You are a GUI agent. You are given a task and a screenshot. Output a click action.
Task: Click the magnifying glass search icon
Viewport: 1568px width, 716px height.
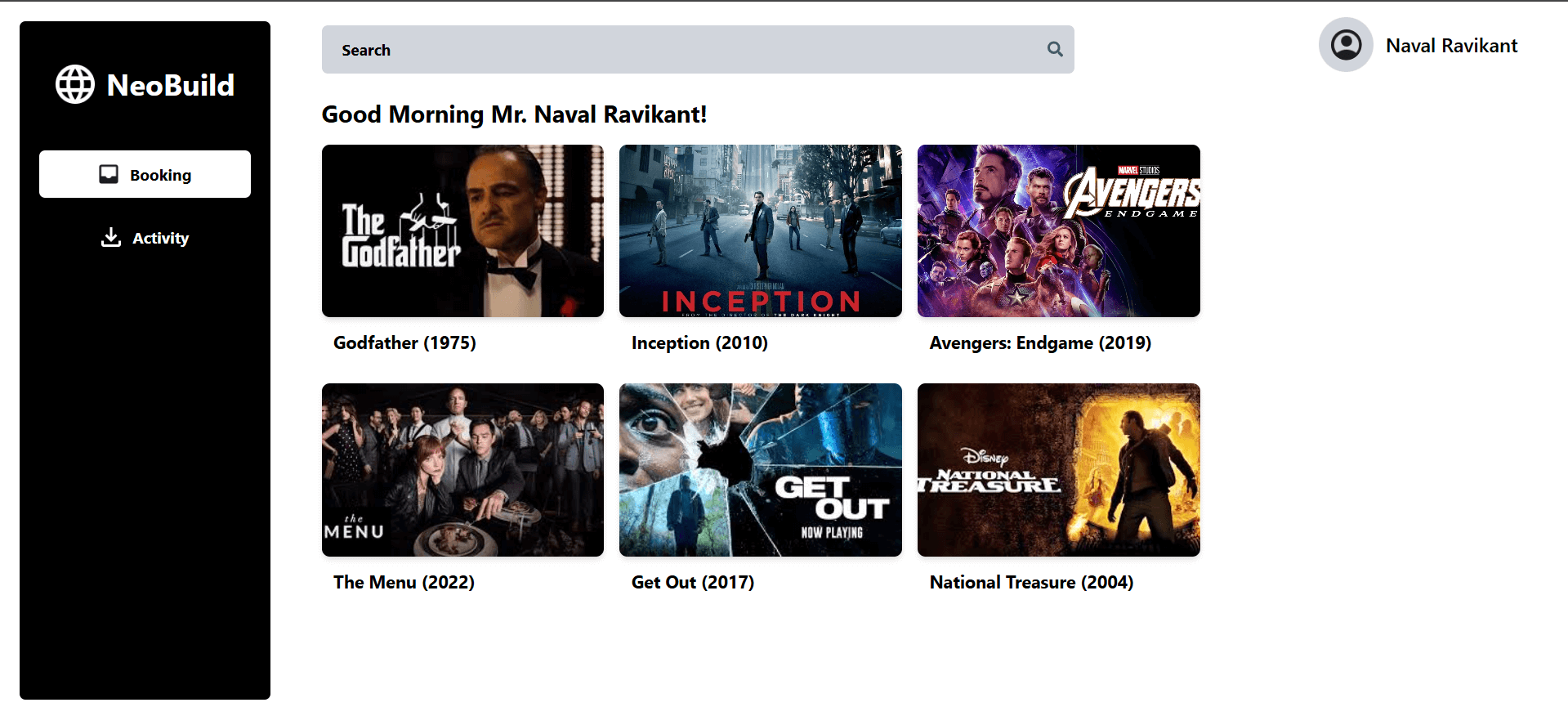tap(1055, 50)
